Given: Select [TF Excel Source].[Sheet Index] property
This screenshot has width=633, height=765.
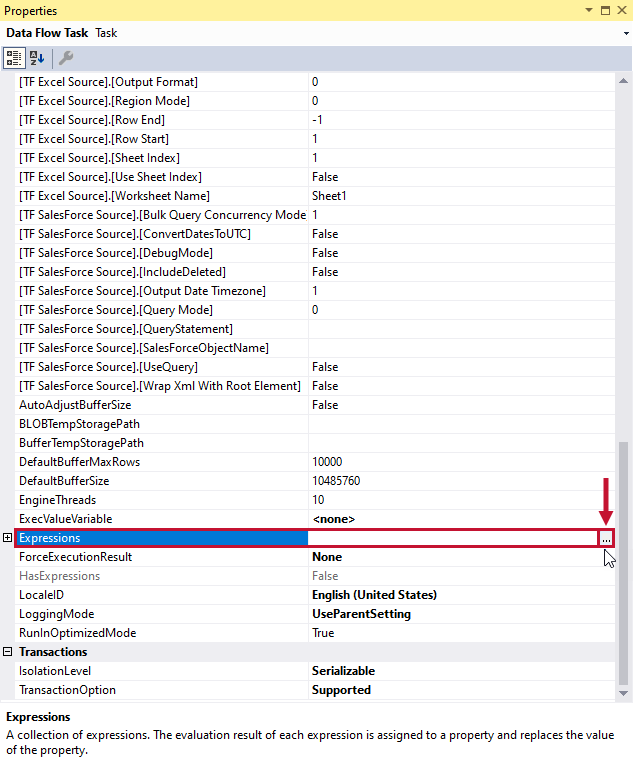Looking at the screenshot, I should [x=99, y=158].
